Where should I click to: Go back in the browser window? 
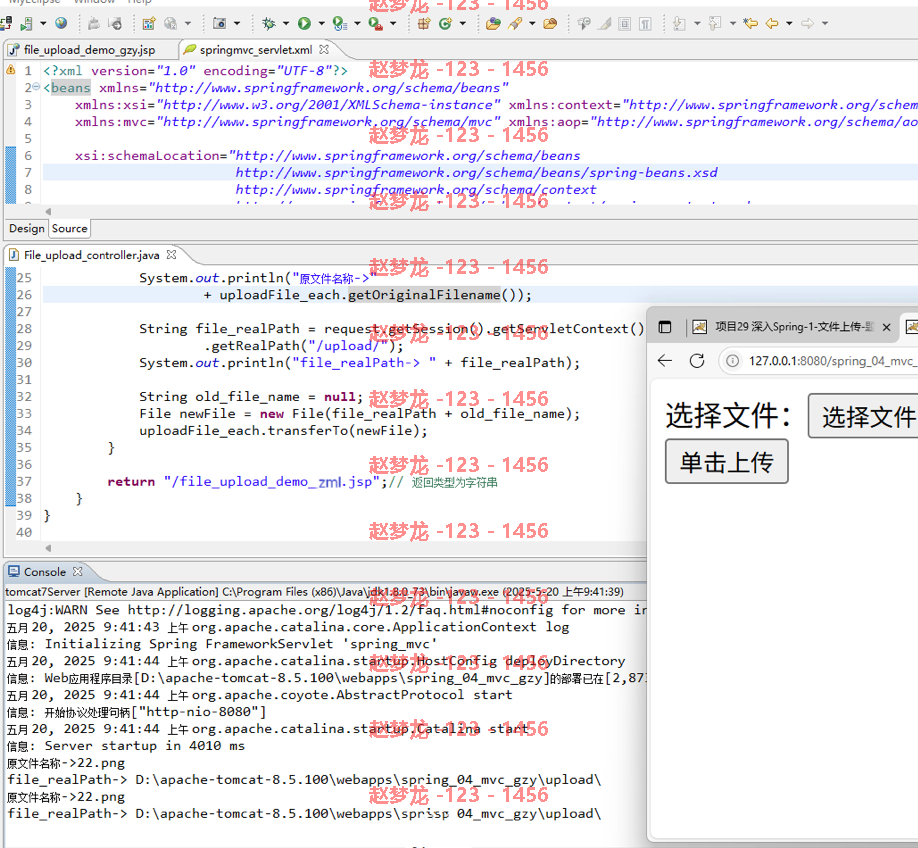[664, 361]
